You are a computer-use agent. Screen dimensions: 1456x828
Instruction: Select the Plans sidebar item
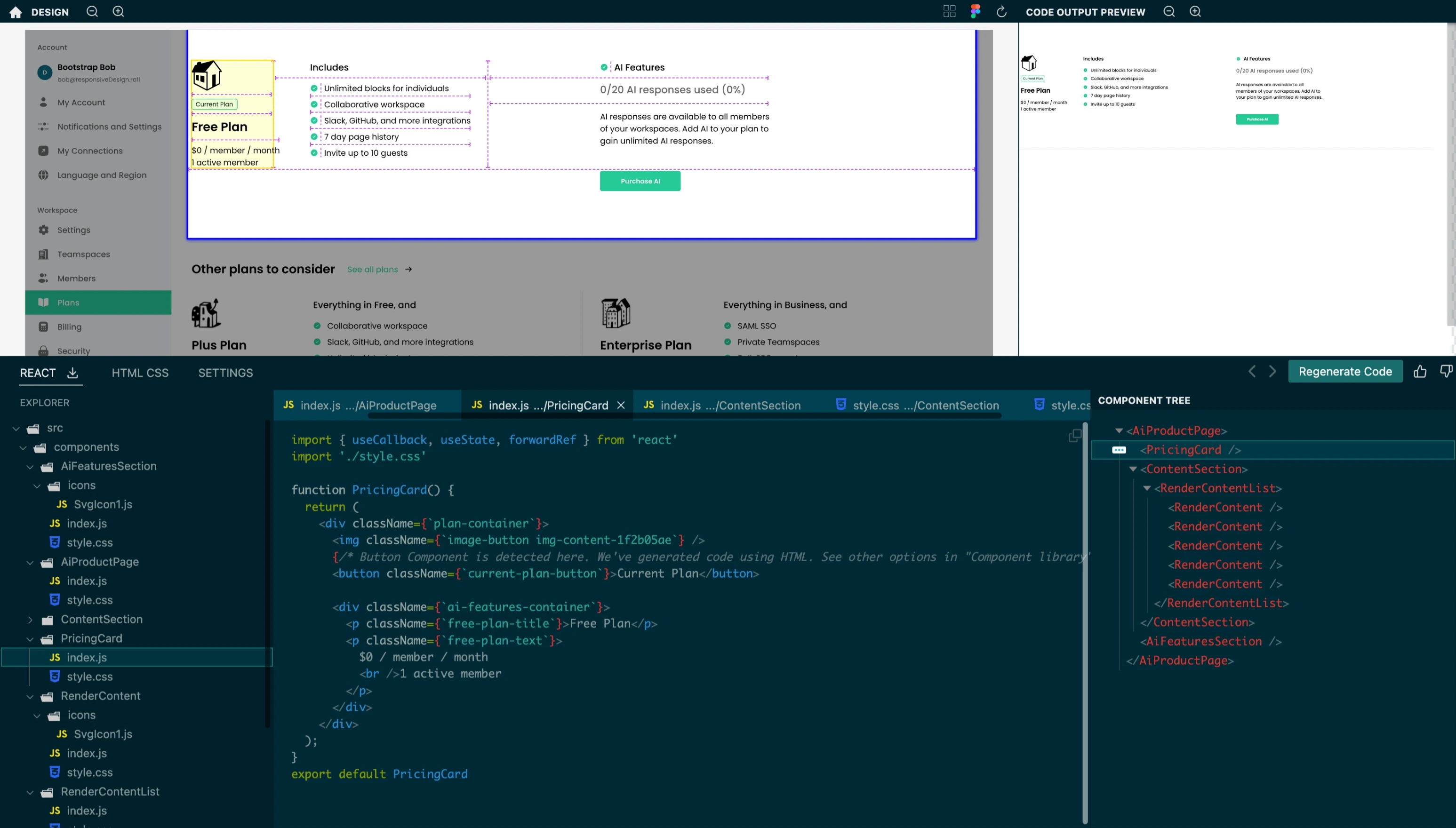pyautogui.click(x=98, y=303)
